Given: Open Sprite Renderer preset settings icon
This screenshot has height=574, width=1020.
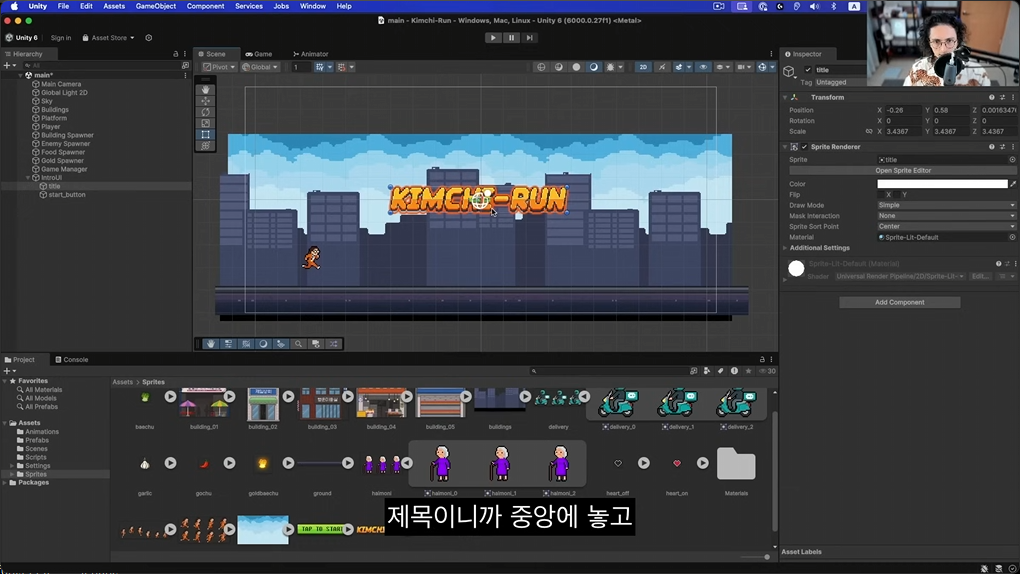Looking at the screenshot, I should (x=1002, y=147).
